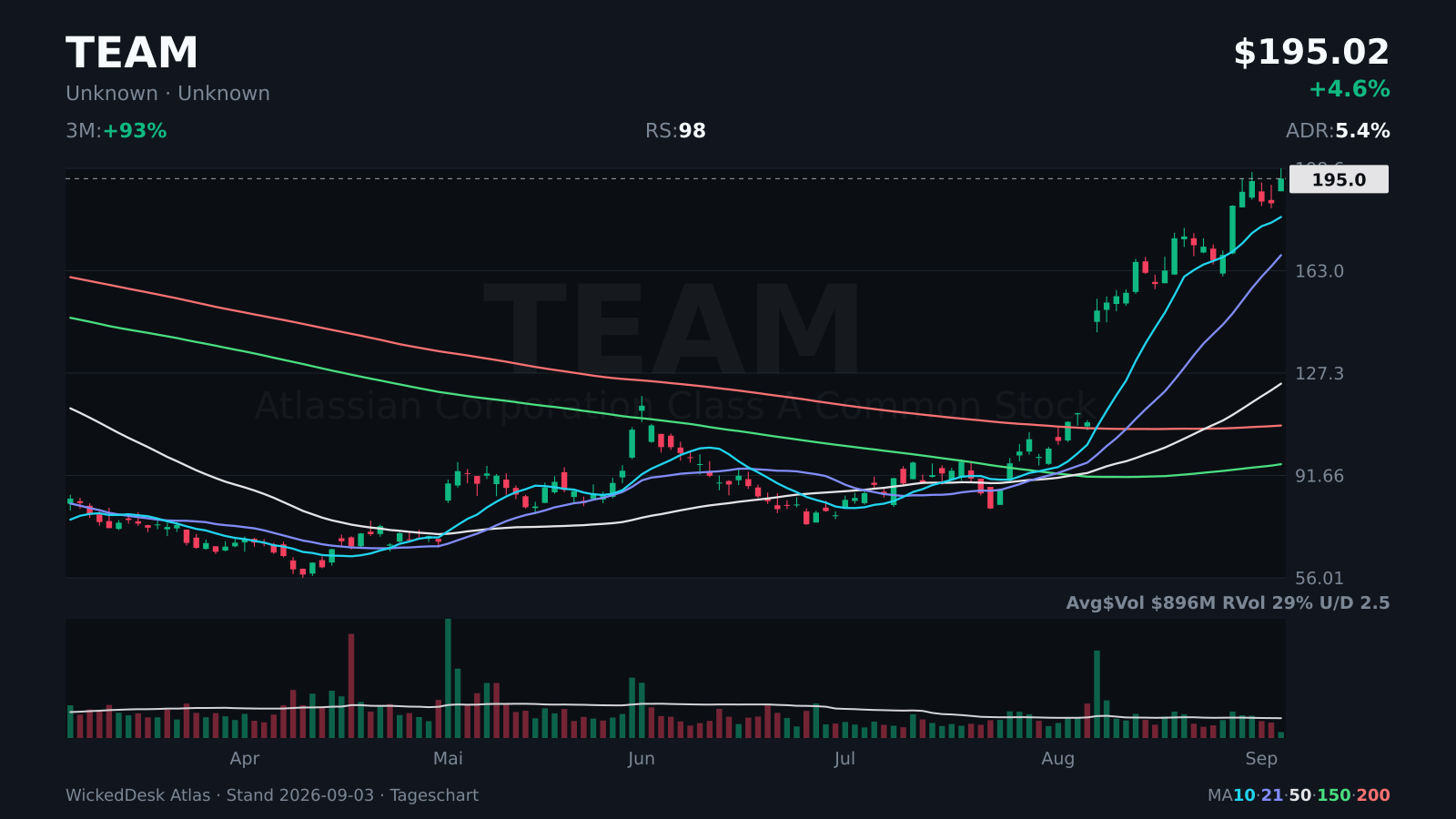Click the 'Tageschart' footer label
Image resolution: width=1456 pixels, height=819 pixels.
tap(434, 795)
